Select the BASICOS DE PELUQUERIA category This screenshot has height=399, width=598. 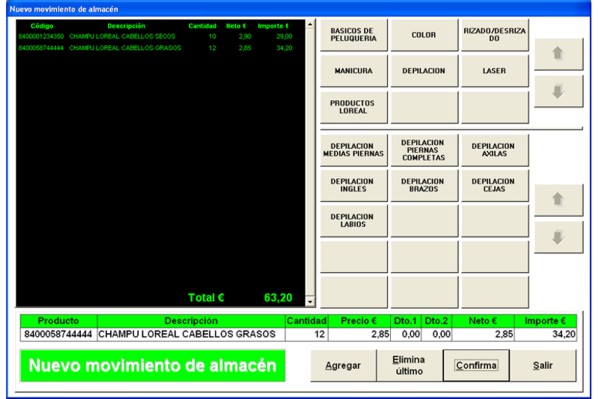click(x=354, y=35)
